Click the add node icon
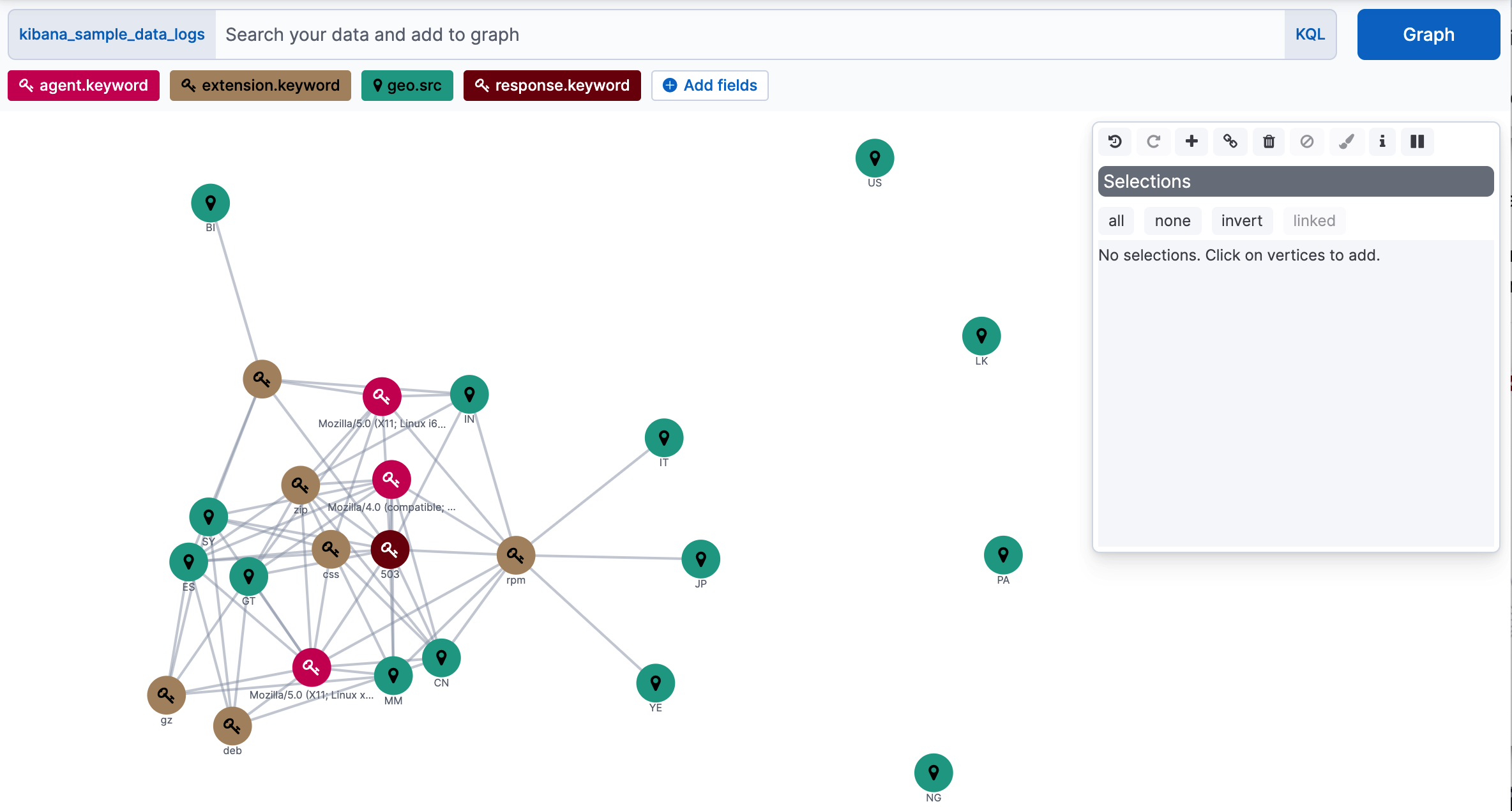 (1192, 141)
